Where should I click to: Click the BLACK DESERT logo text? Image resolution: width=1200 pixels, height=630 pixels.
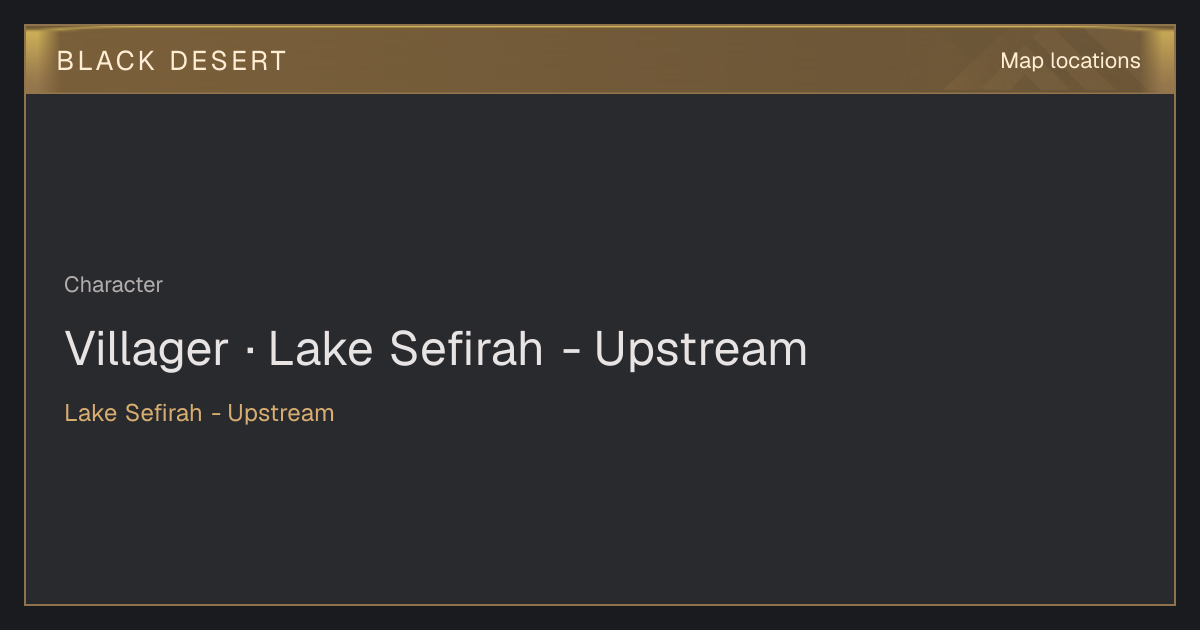tap(172, 61)
